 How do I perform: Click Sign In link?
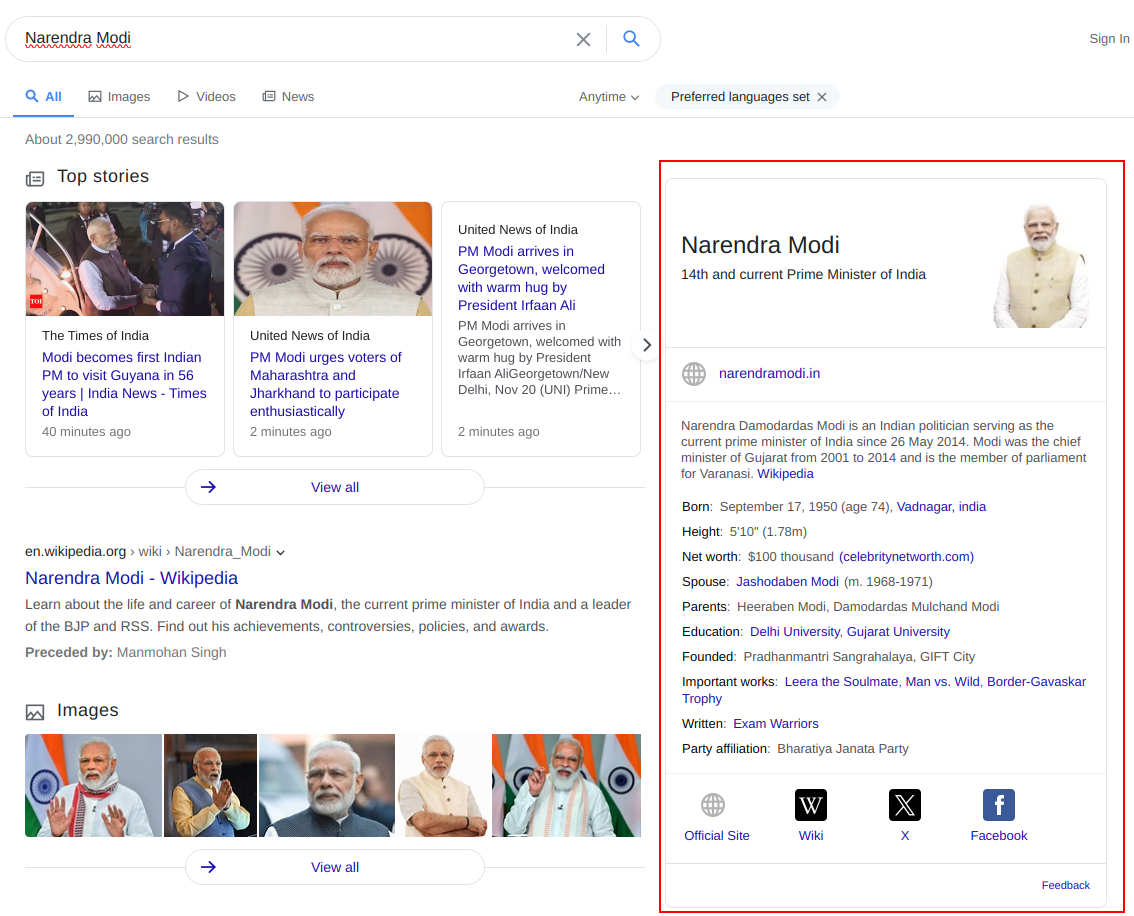coord(1109,39)
